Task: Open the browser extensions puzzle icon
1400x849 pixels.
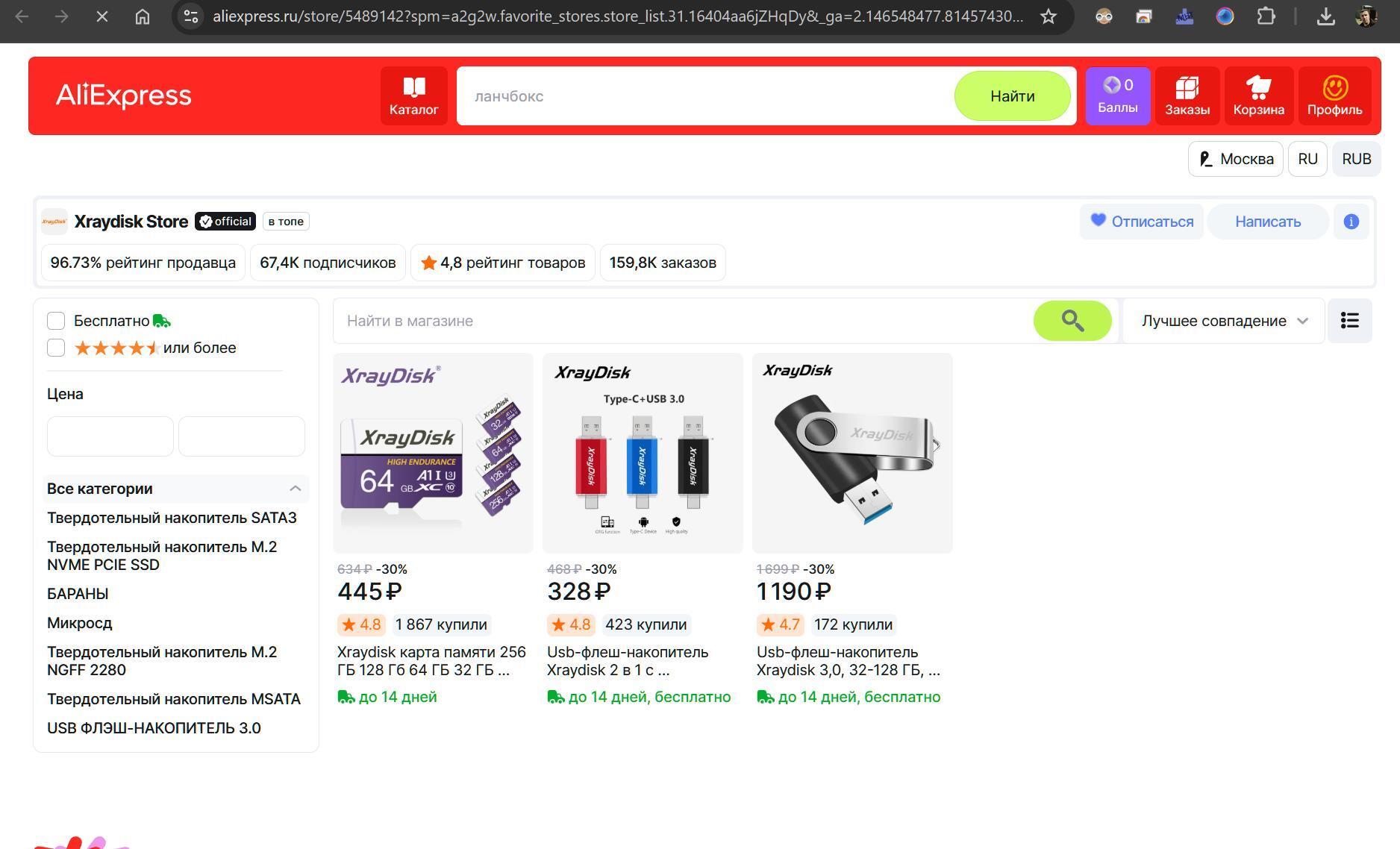Action: 1266,16
